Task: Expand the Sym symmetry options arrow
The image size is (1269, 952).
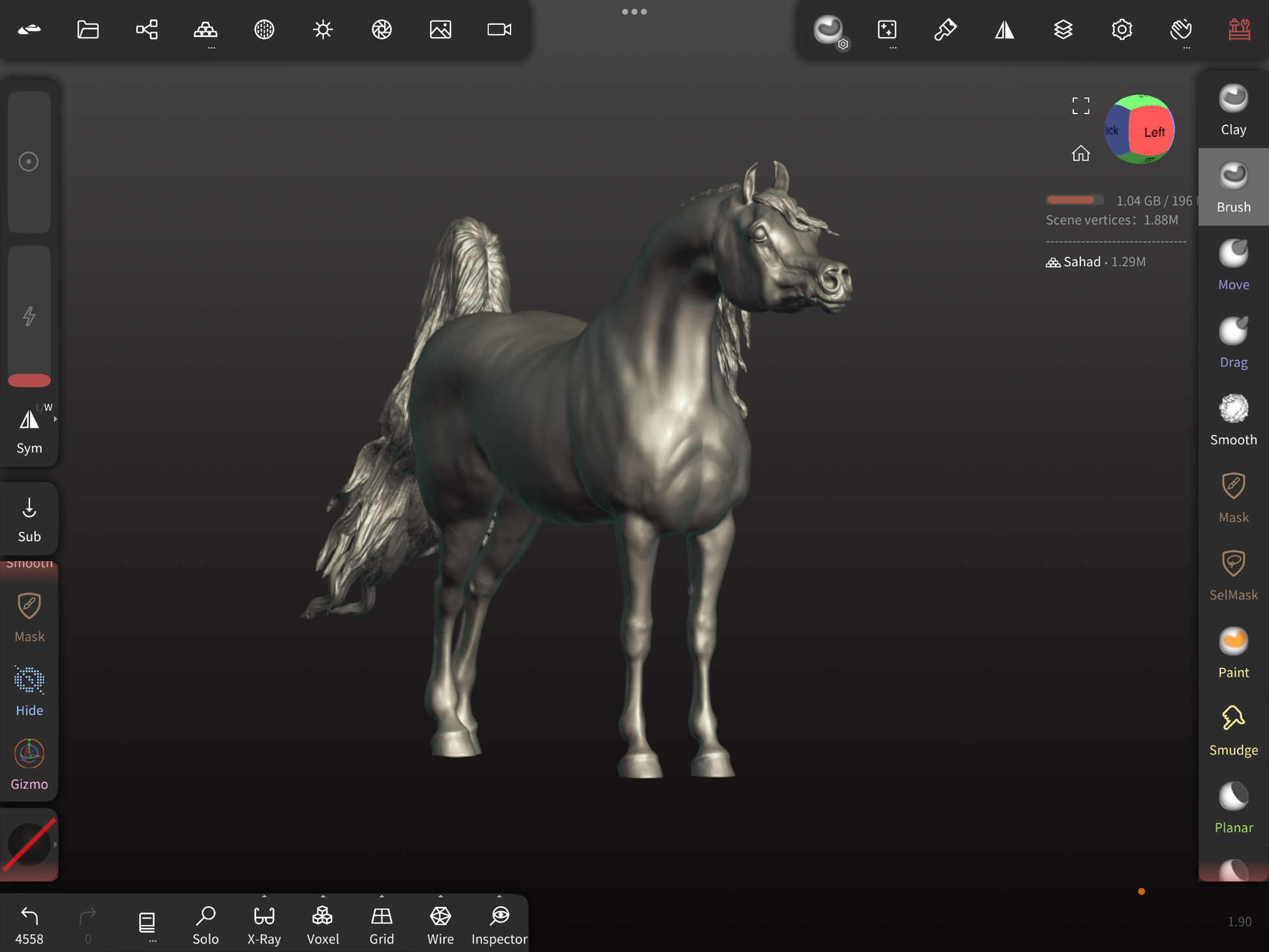Action: point(55,419)
